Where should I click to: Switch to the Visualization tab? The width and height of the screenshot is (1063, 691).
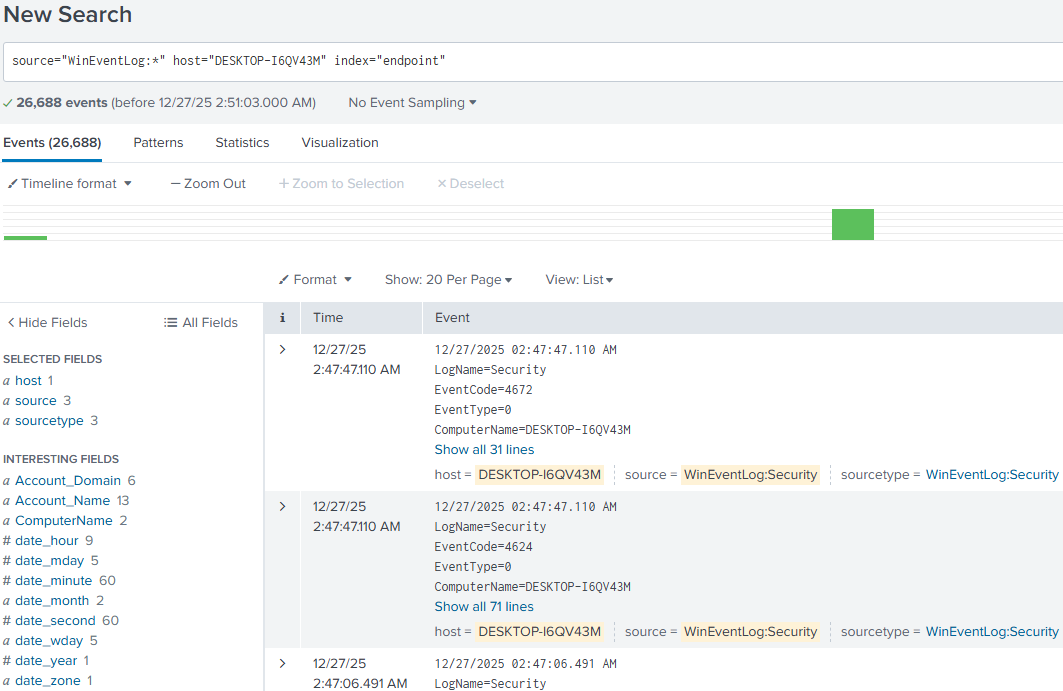point(340,142)
